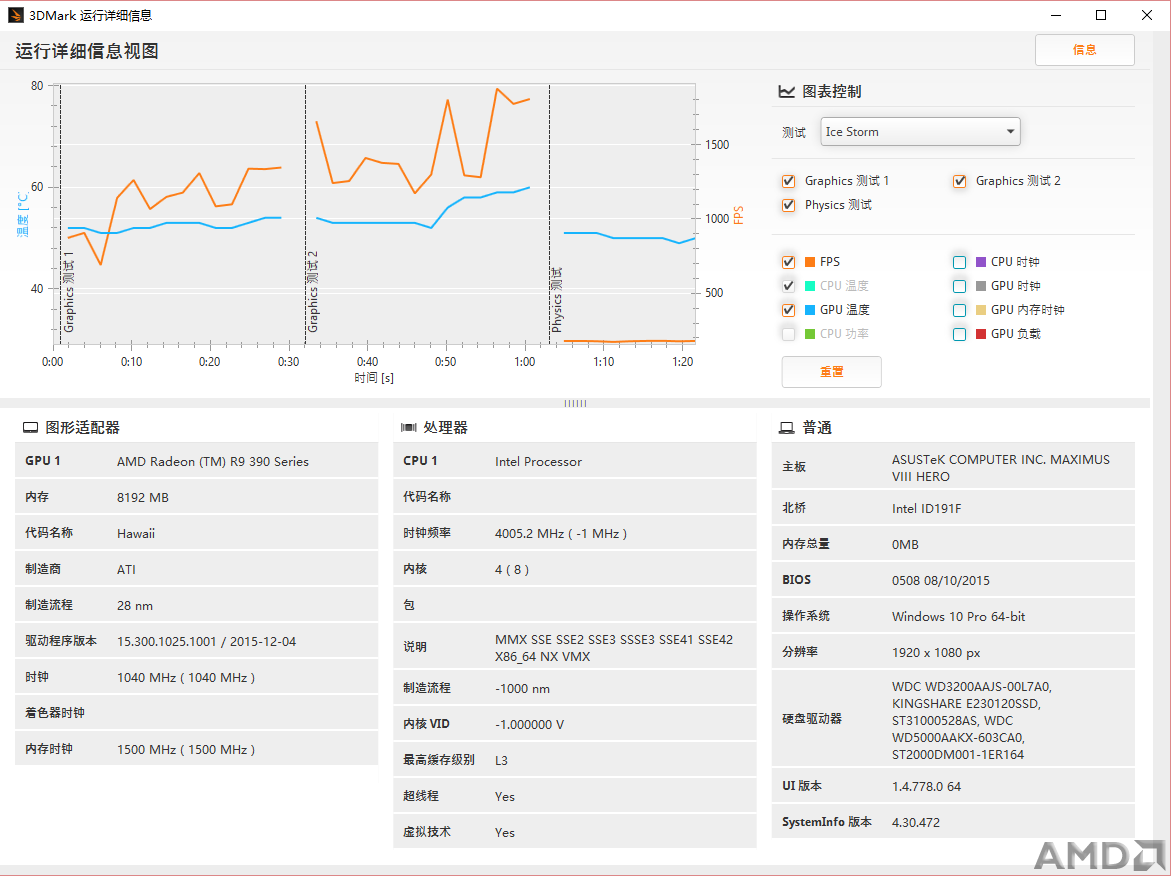Click the Graphics 测试 2 marker line
Screen dimensions: 1171x876
coord(305,214)
